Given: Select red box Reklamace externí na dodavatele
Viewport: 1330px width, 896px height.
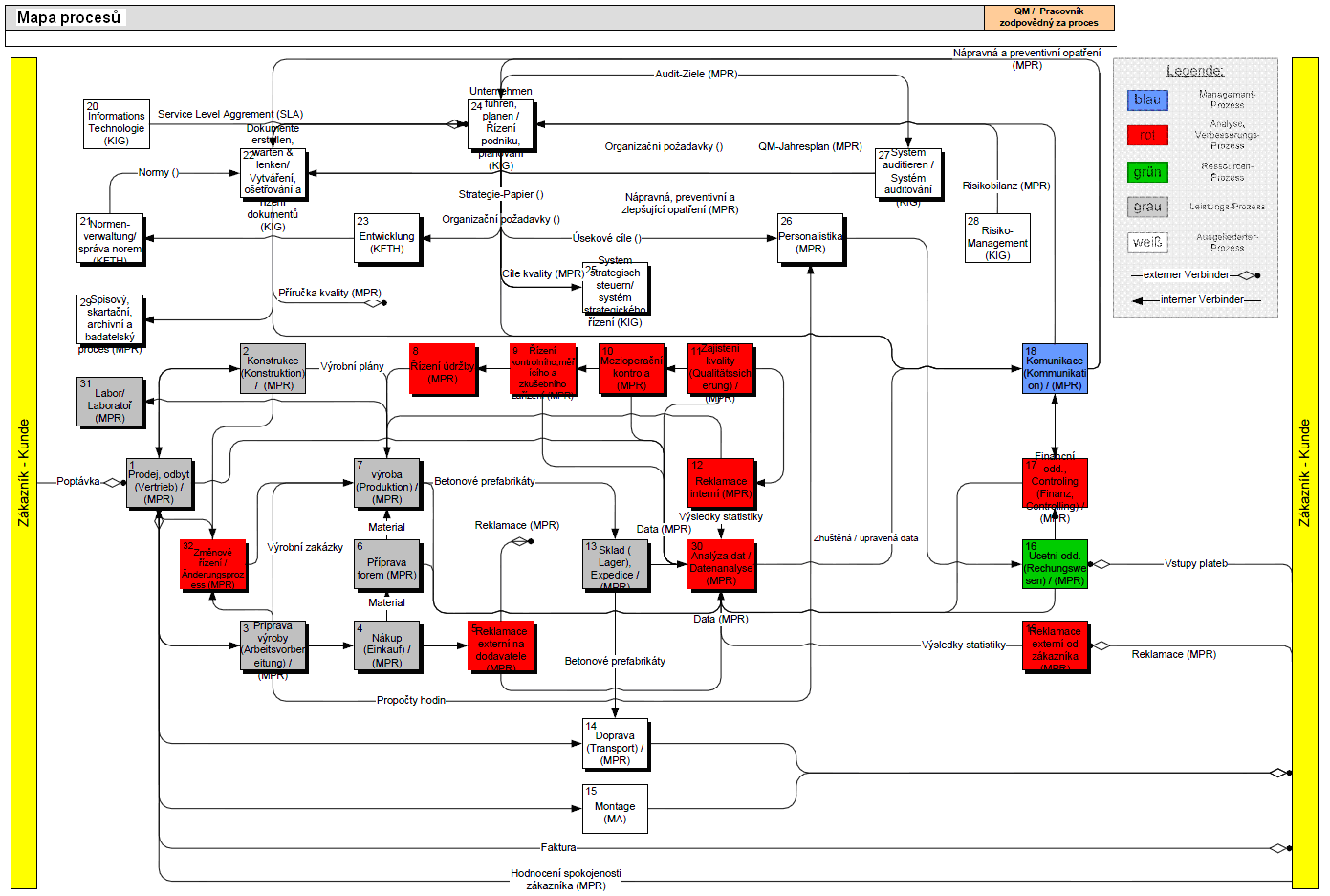Looking at the screenshot, I should pyautogui.click(x=501, y=645).
